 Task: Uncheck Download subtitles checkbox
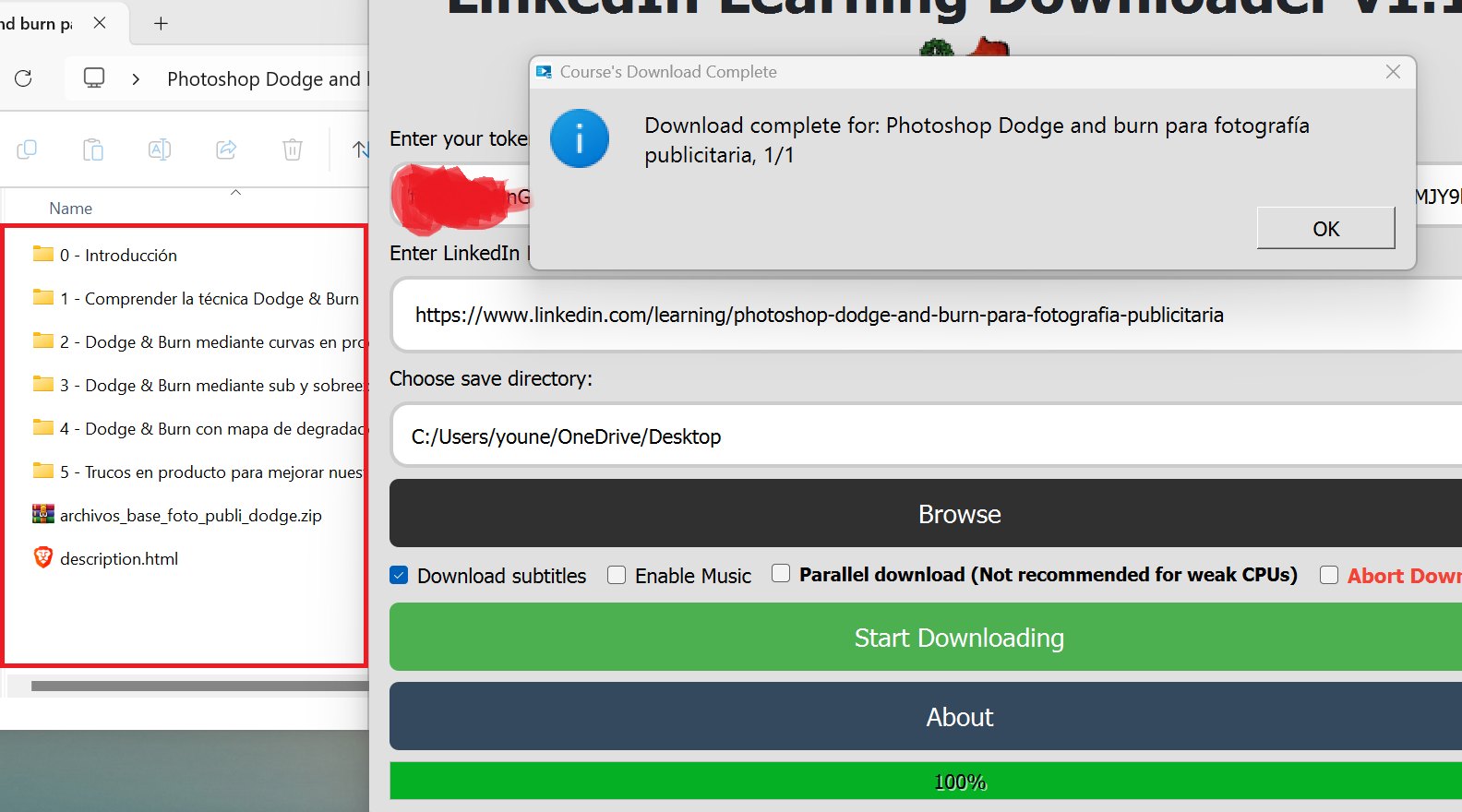tap(399, 575)
